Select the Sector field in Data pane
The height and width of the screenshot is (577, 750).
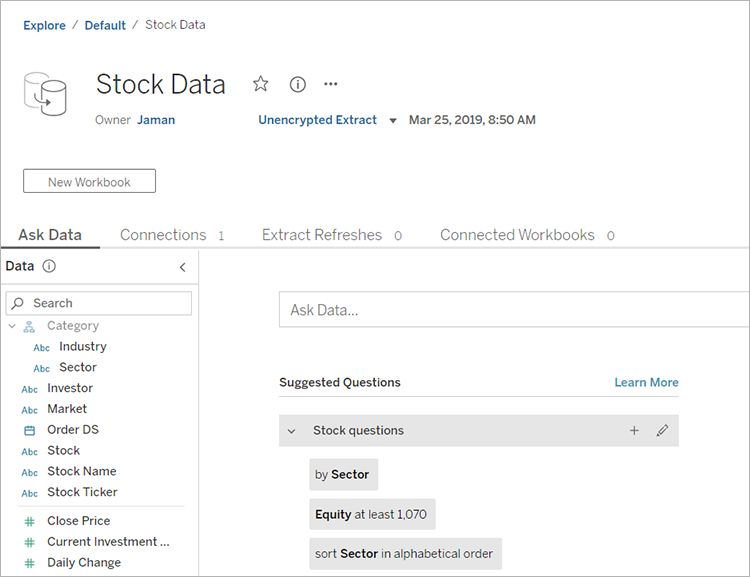coord(78,367)
